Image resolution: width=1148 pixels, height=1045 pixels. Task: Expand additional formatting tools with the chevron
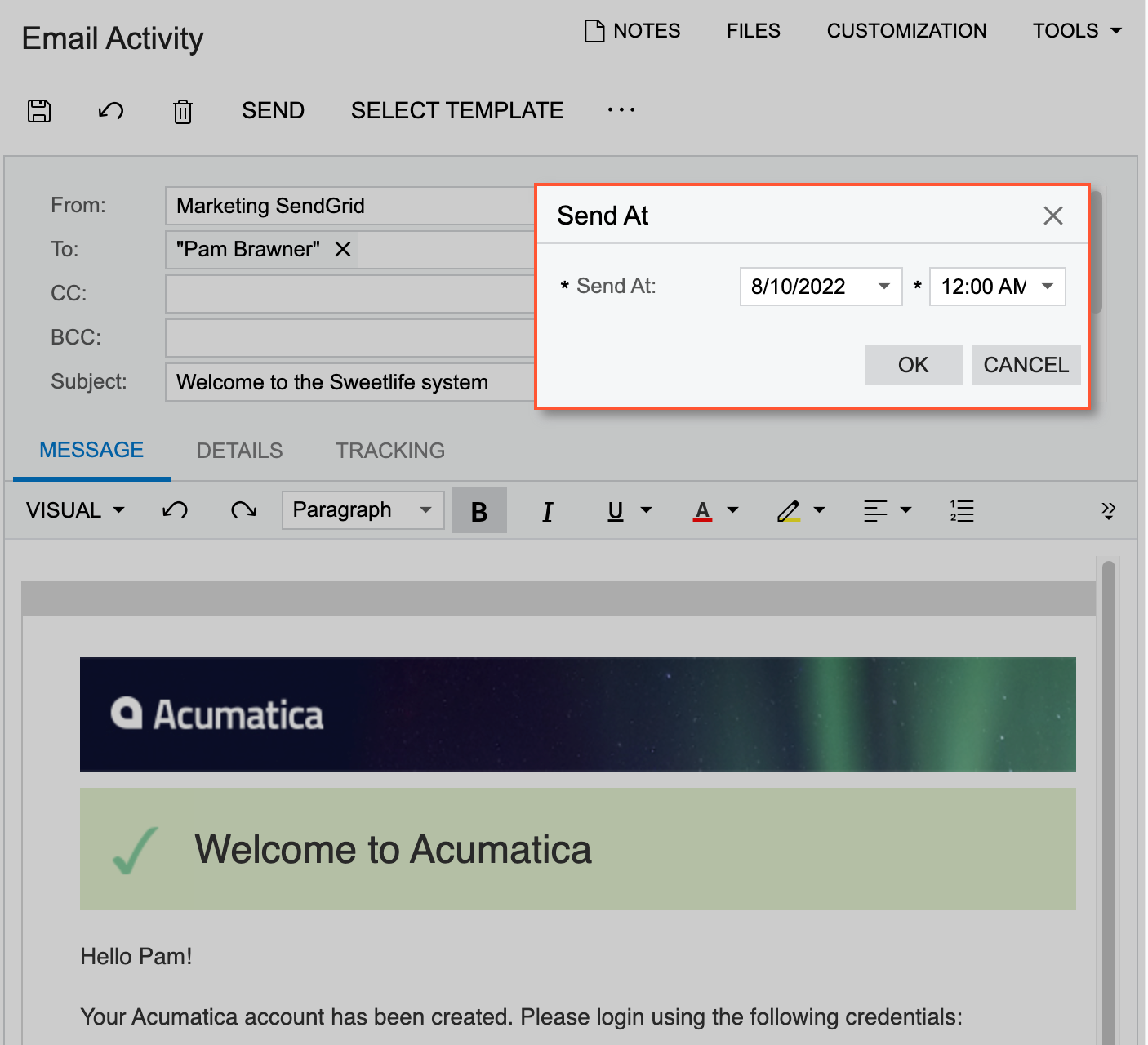pos(1108,509)
